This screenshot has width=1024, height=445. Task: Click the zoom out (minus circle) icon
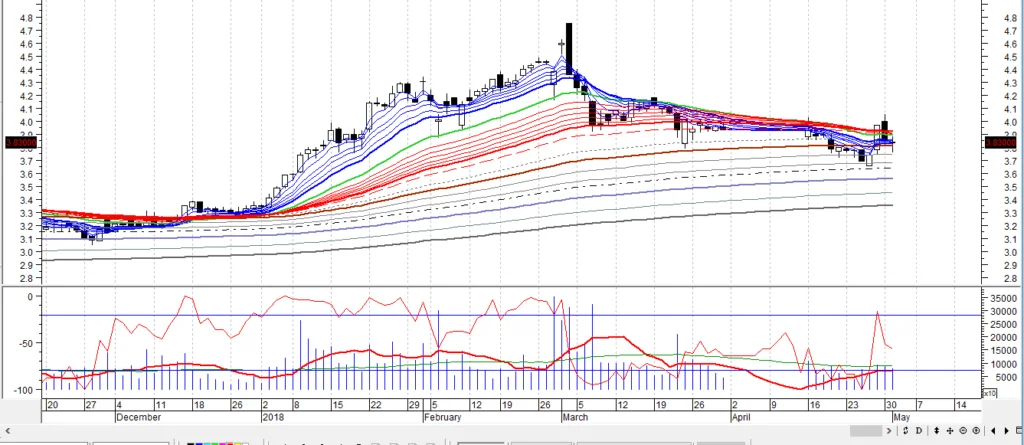click(x=963, y=431)
